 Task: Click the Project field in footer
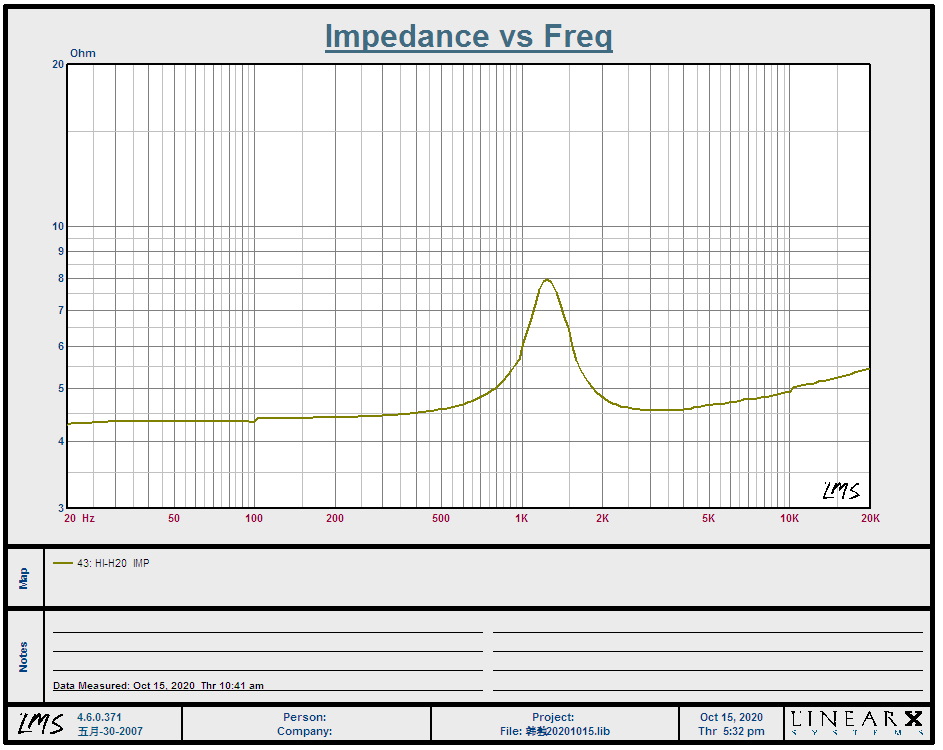[x=553, y=717]
